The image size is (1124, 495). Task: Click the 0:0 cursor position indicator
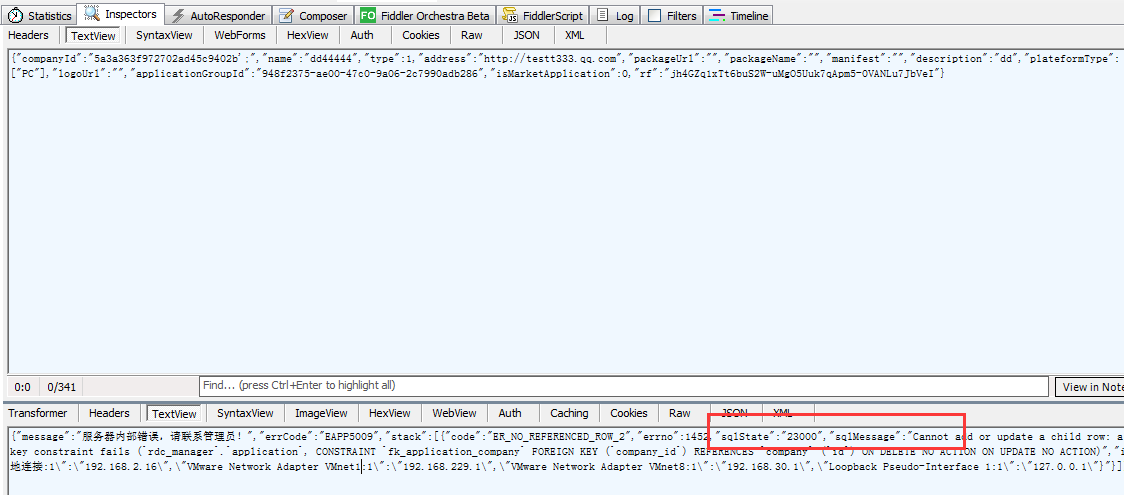22,387
